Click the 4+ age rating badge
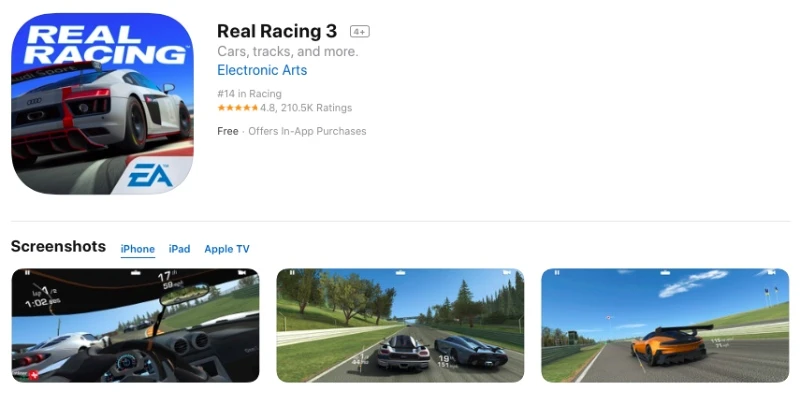800x405 pixels. coord(360,32)
